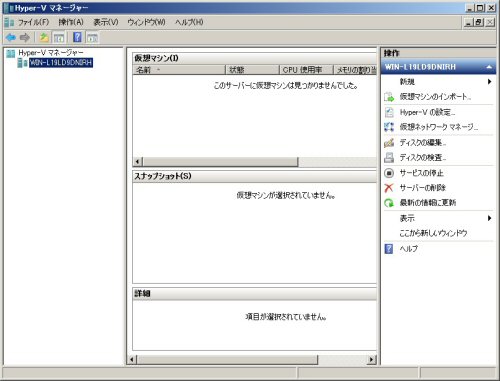
Task: Click サービスの停止 action
Action: tap(421, 173)
